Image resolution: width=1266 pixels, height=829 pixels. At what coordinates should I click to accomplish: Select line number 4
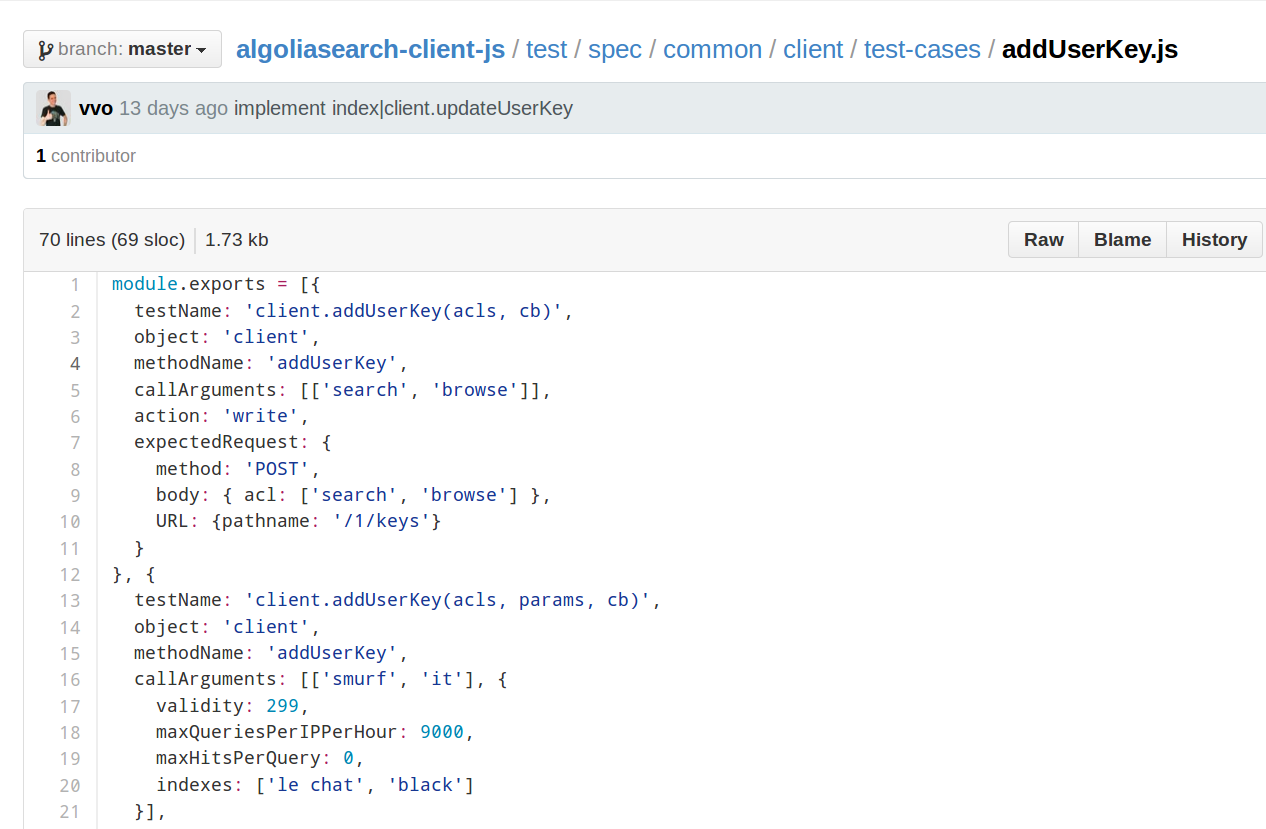tap(75, 364)
